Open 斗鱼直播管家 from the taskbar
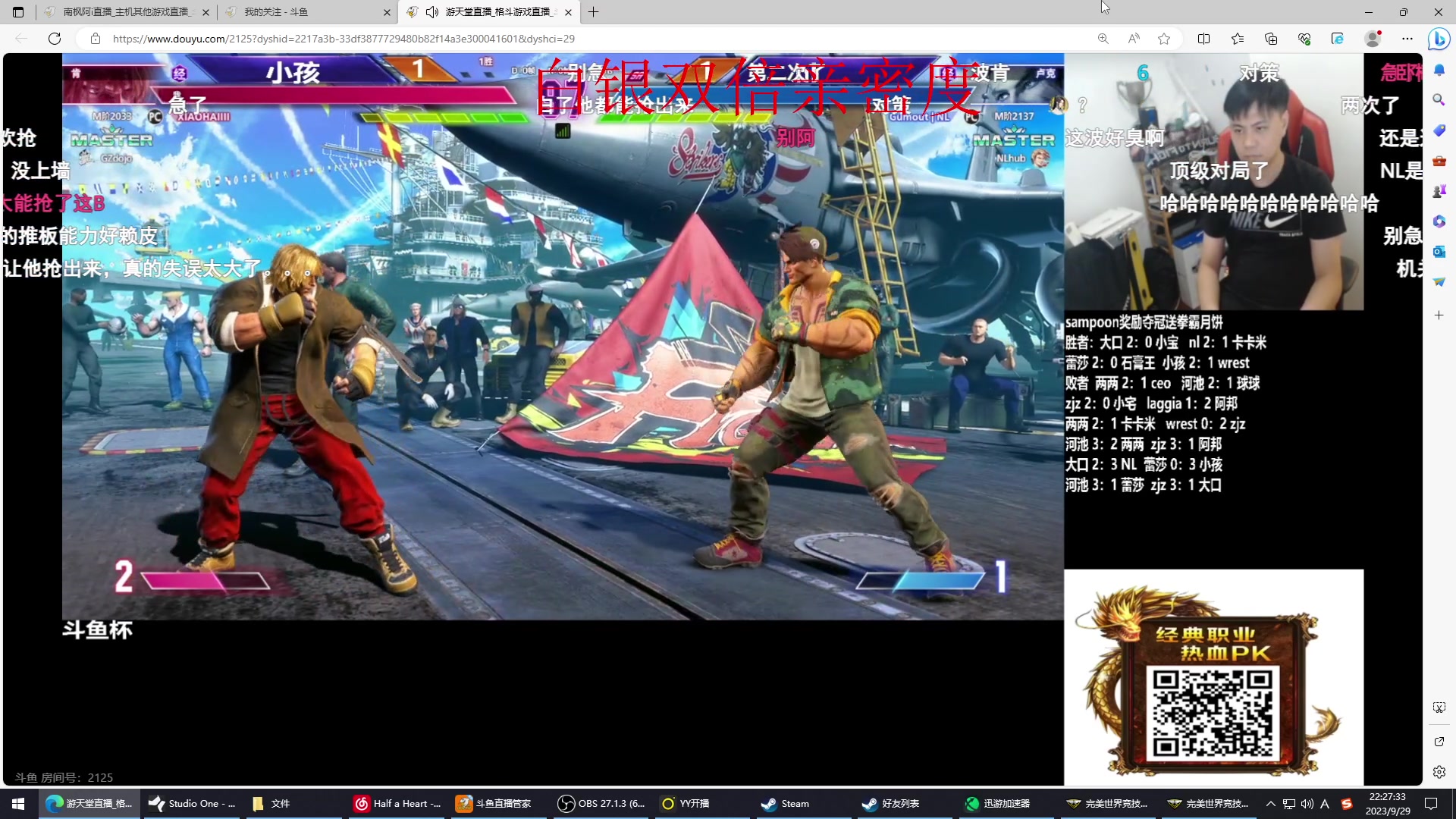 [499, 804]
